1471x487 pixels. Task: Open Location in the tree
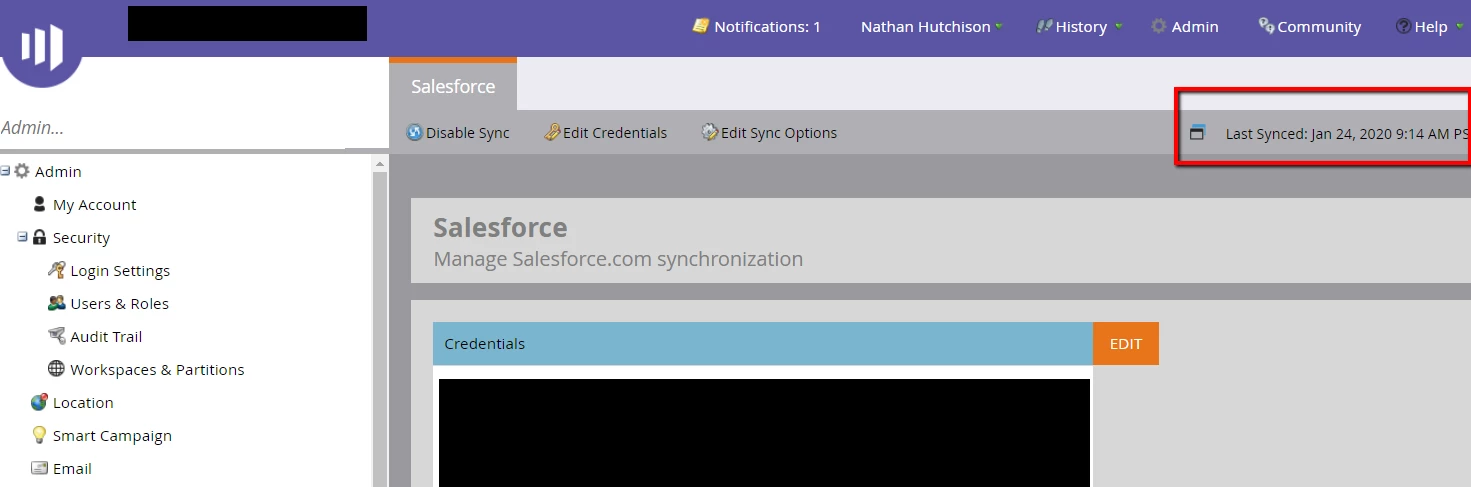83,402
